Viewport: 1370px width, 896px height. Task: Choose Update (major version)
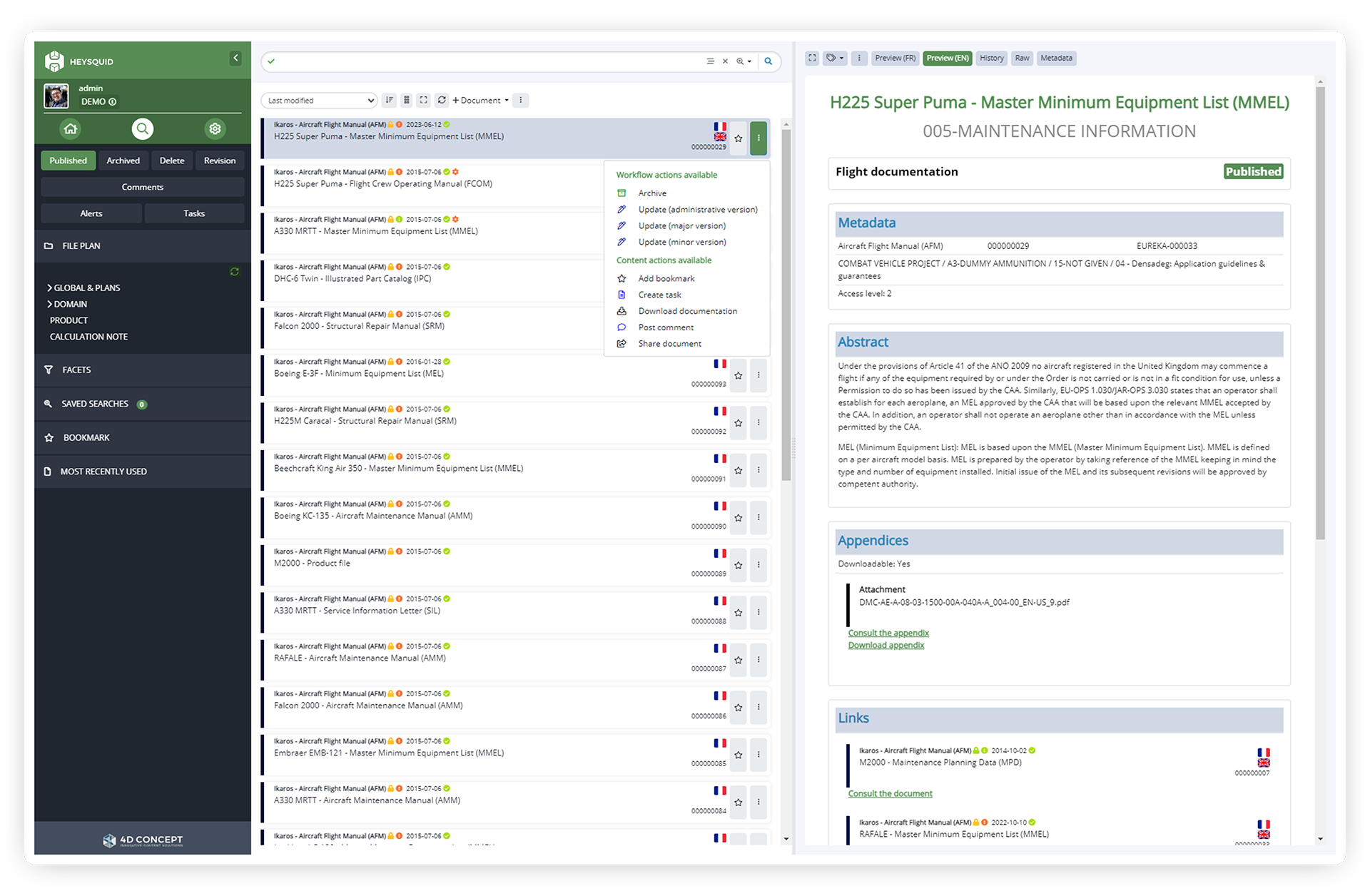click(681, 226)
